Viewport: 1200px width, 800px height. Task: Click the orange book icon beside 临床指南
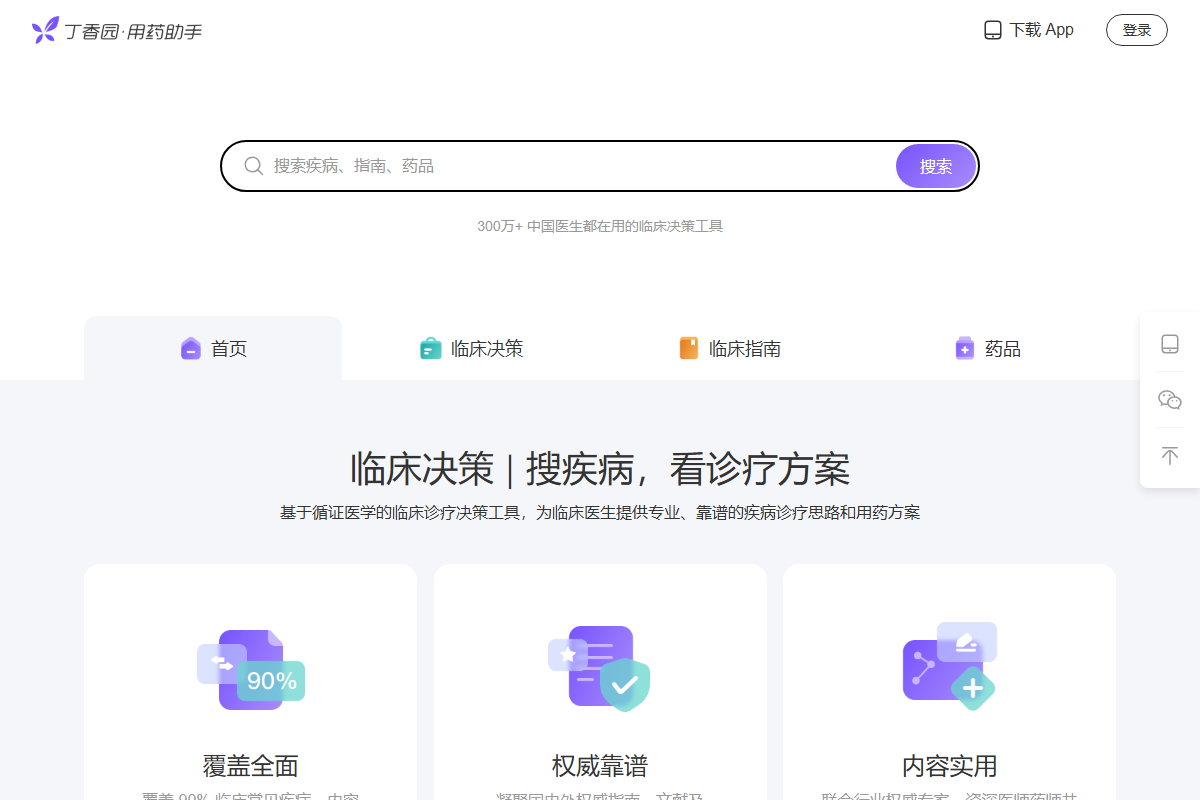coord(688,348)
